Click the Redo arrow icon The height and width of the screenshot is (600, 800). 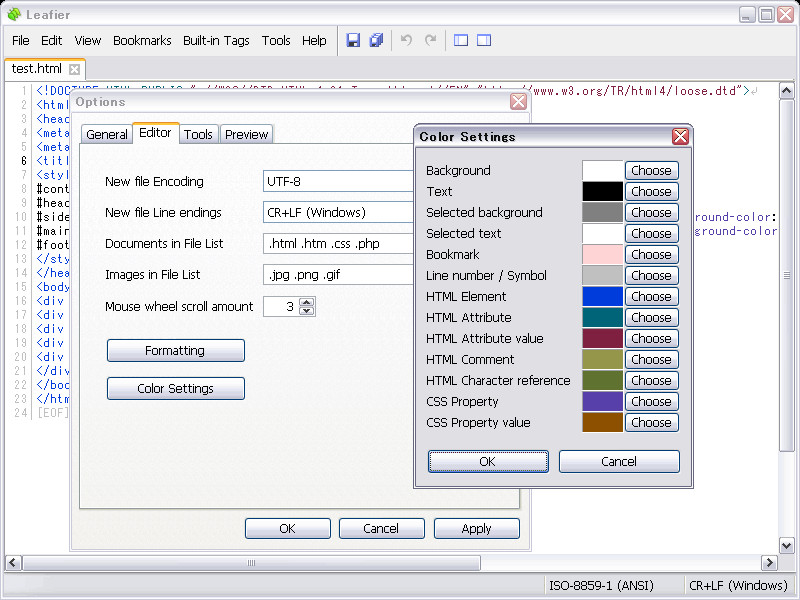coord(431,40)
